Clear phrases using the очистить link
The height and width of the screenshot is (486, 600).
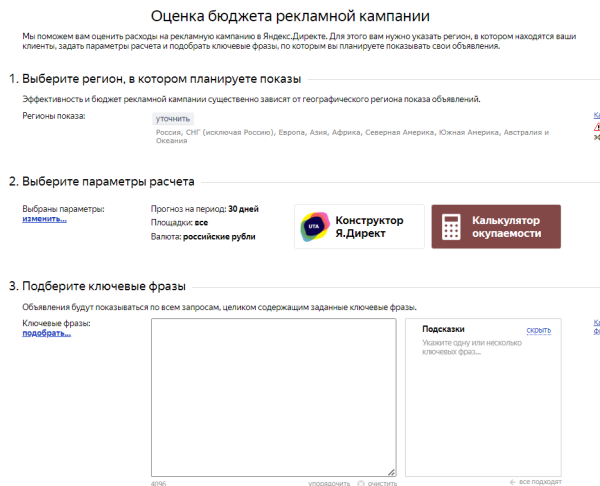coord(382,483)
